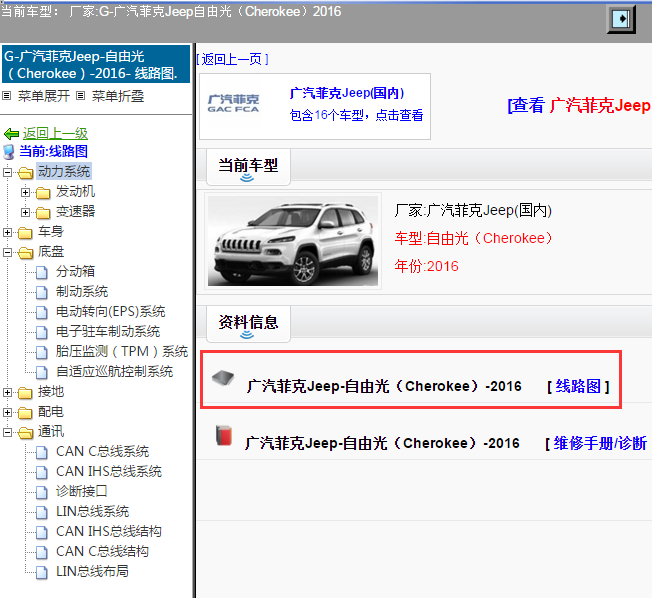Click the 菜单展开 menu expand icon
This screenshot has height=598, width=652.
7,96
